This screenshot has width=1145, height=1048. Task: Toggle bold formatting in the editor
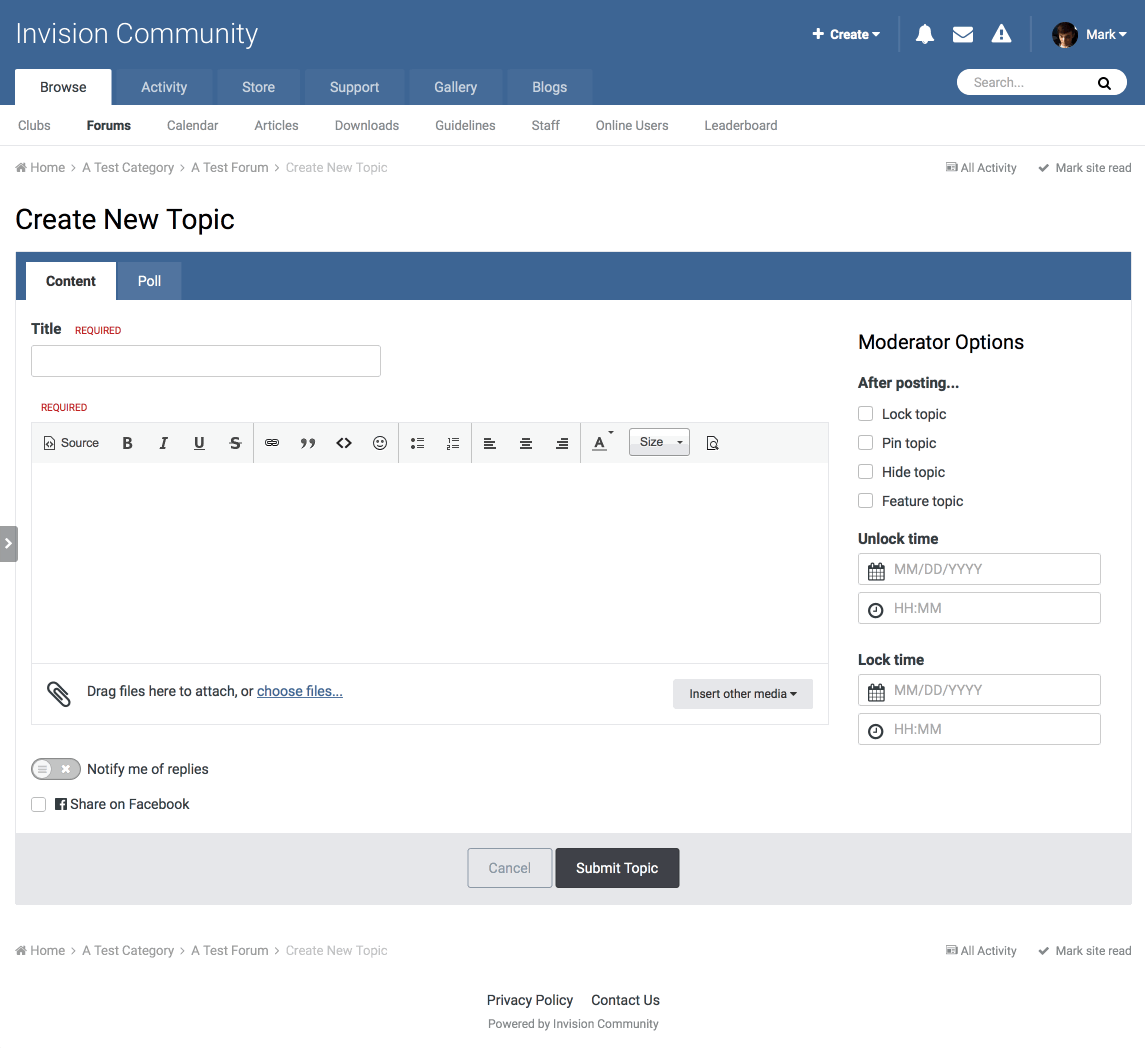[x=127, y=443]
